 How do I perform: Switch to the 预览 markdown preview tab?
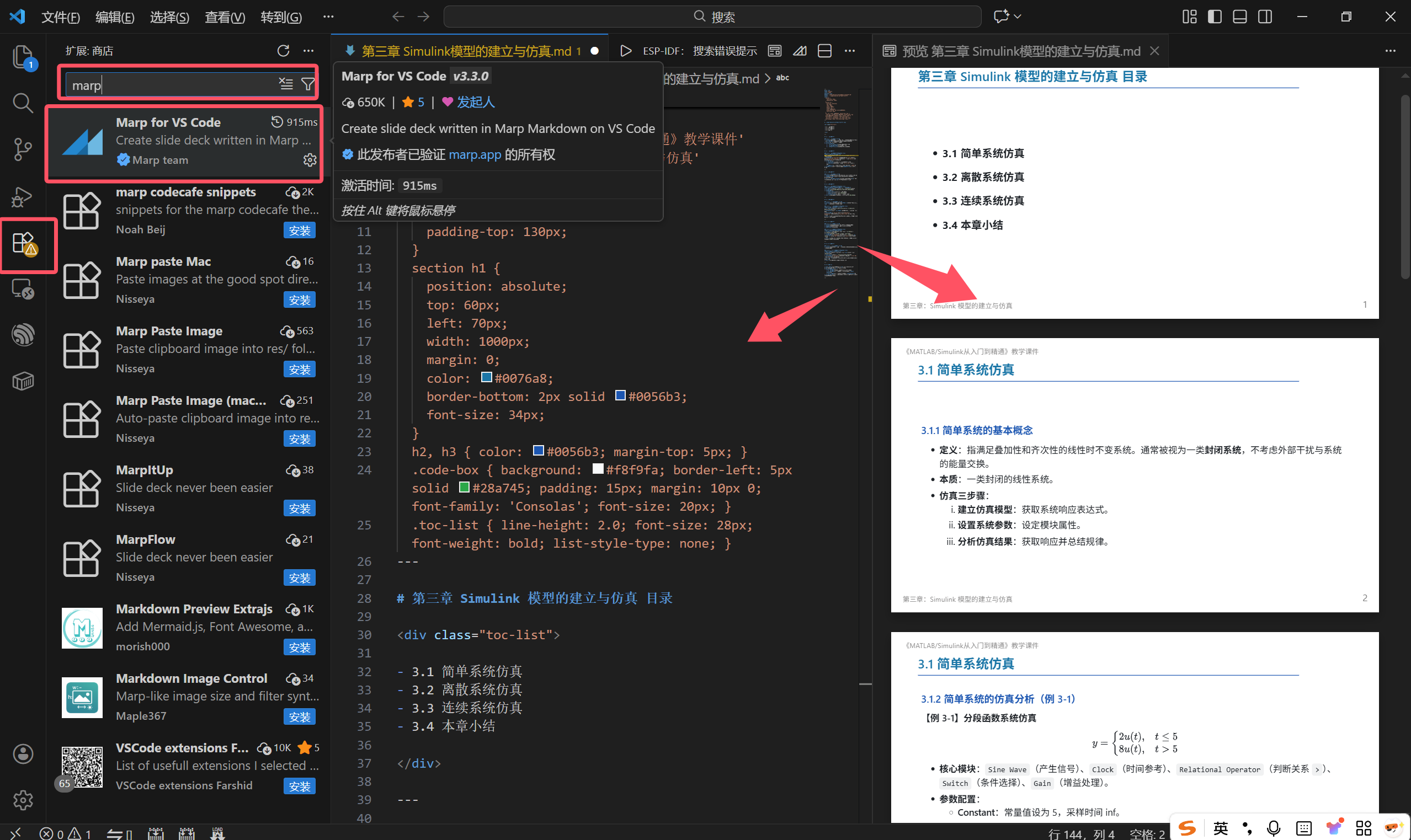tap(1019, 51)
